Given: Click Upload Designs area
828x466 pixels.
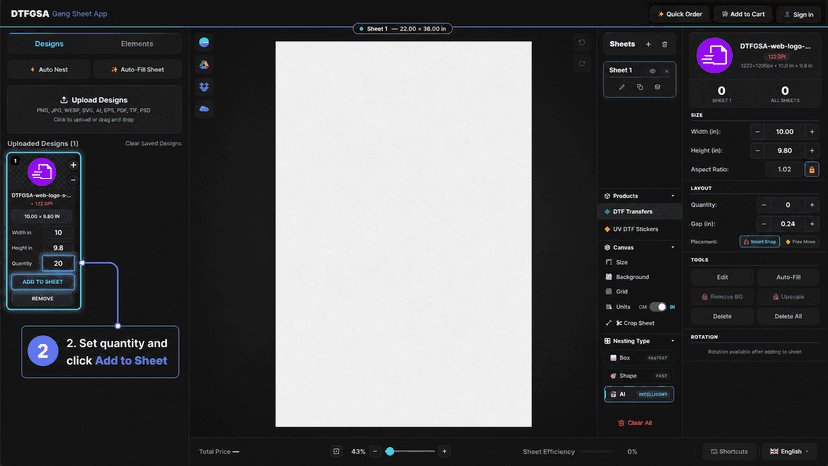Looking at the screenshot, I should pyautogui.click(x=94, y=109).
